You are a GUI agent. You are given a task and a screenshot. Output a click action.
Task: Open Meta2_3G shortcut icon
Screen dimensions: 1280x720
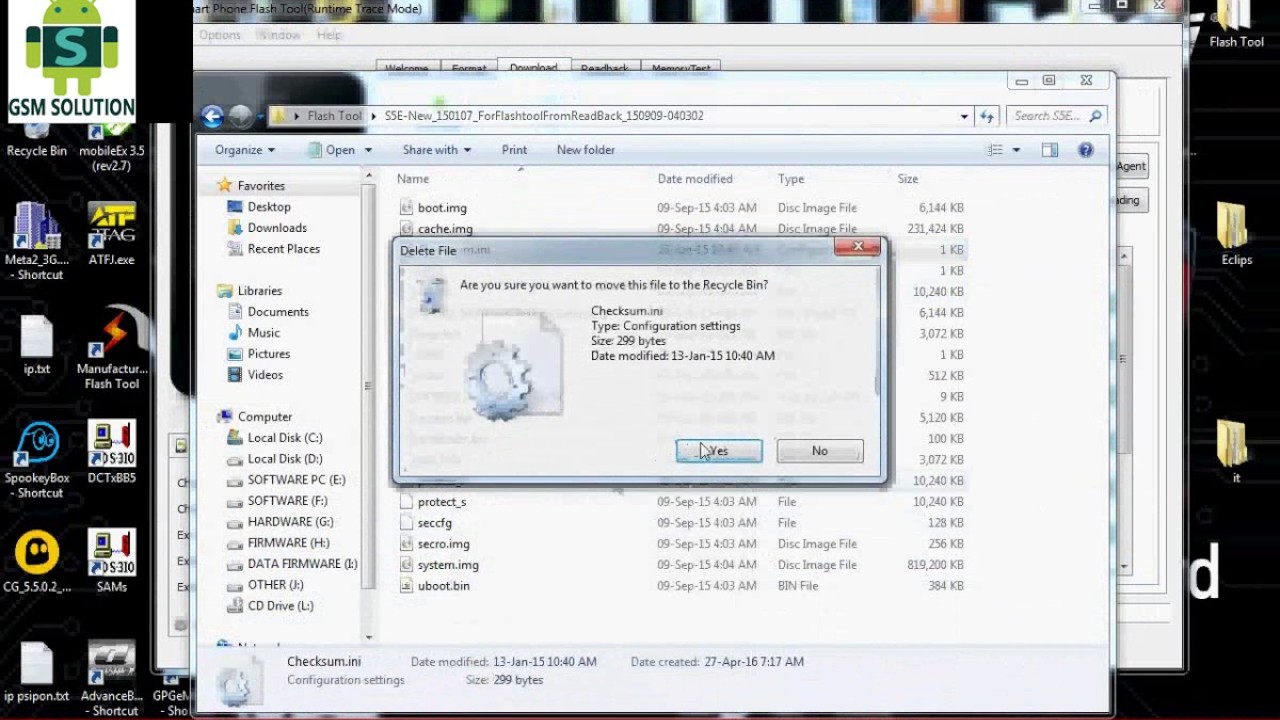(x=36, y=241)
